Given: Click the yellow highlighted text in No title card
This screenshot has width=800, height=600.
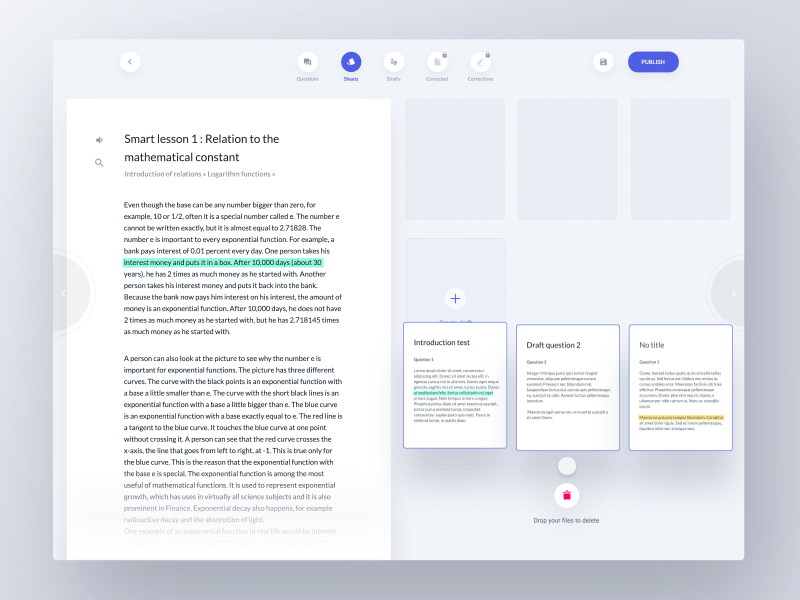Looking at the screenshot, I should point(681,417).
